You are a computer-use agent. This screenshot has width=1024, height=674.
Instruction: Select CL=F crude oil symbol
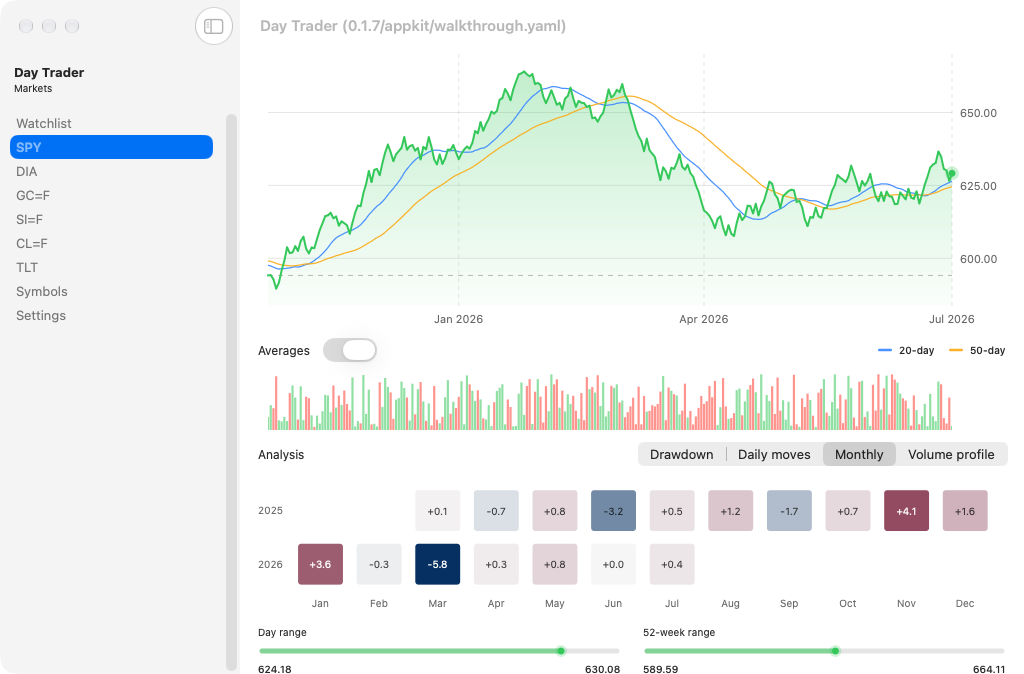[x=111, y=244]
